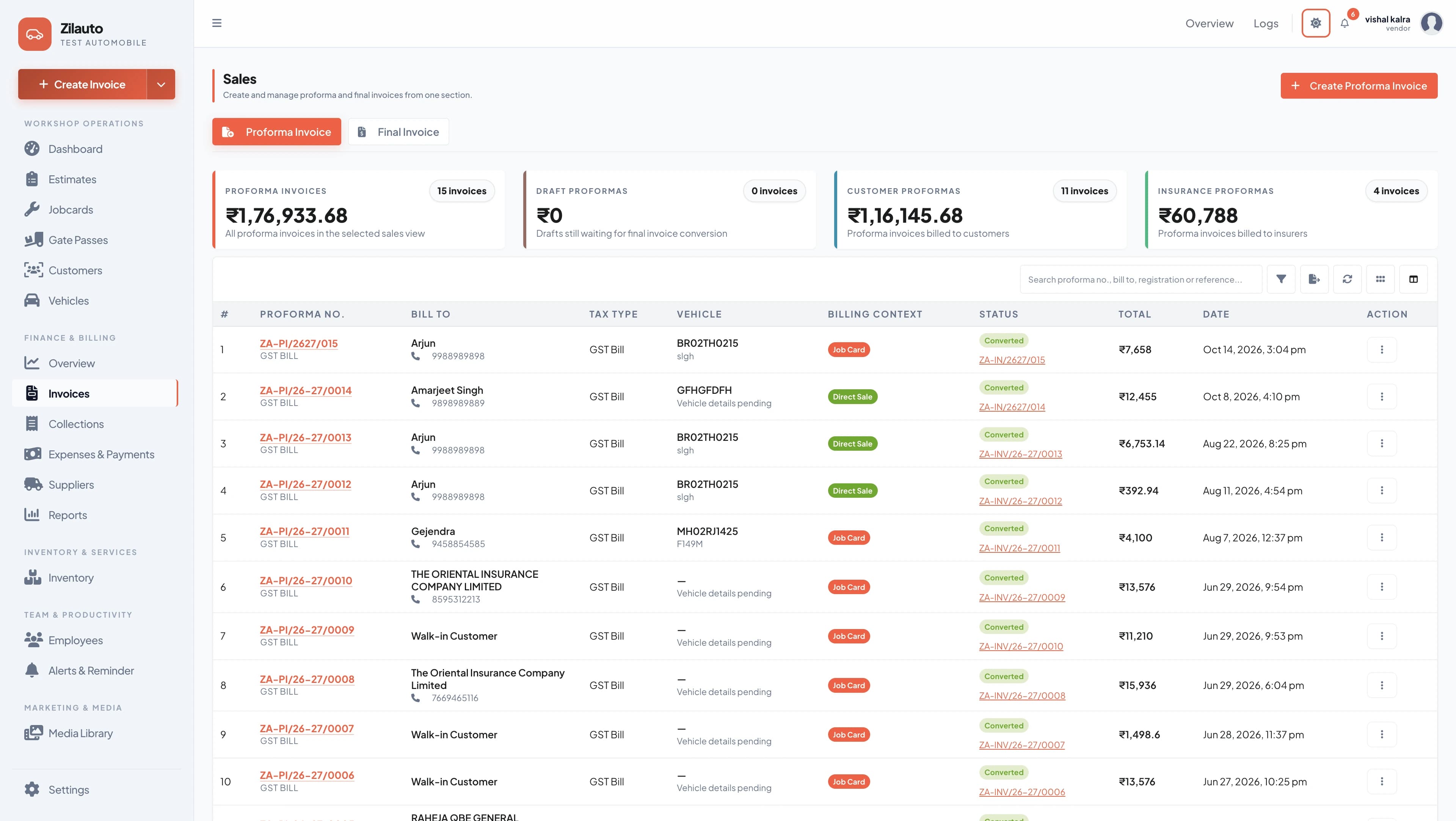
Task: Open Settings at sidebar bottom
Action: tap(68, 790)
